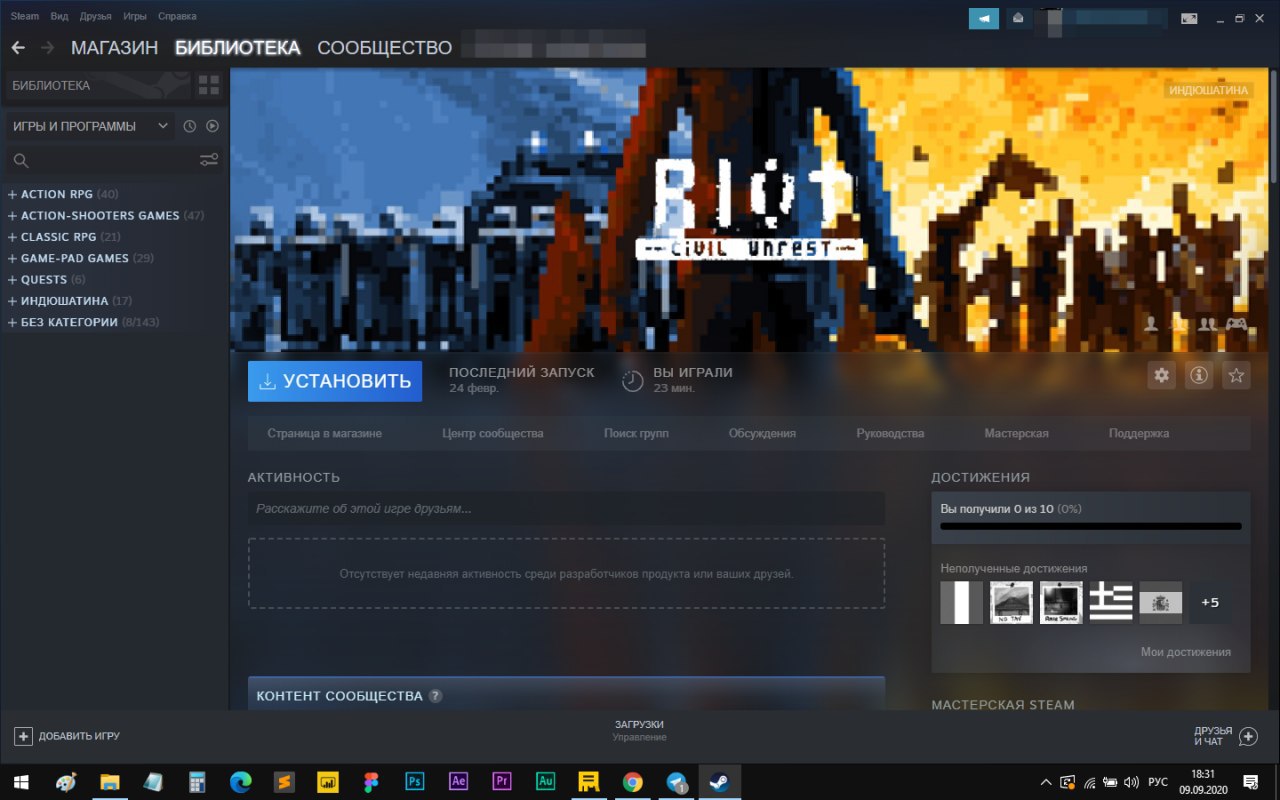The width and height of the screenshot is (1280, 800).
Task: Open Обсуждения link
Action: click(x=762, y=433)
